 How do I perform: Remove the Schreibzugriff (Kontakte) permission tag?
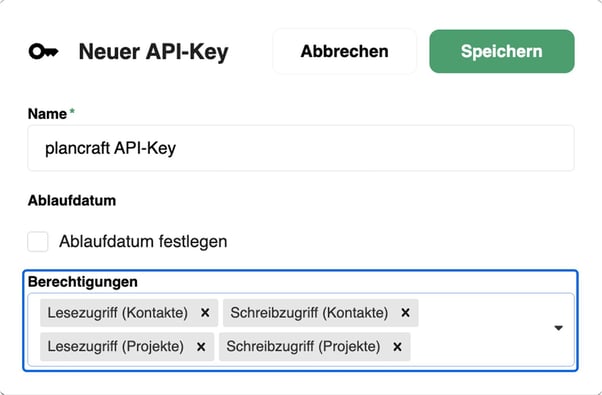405,313
